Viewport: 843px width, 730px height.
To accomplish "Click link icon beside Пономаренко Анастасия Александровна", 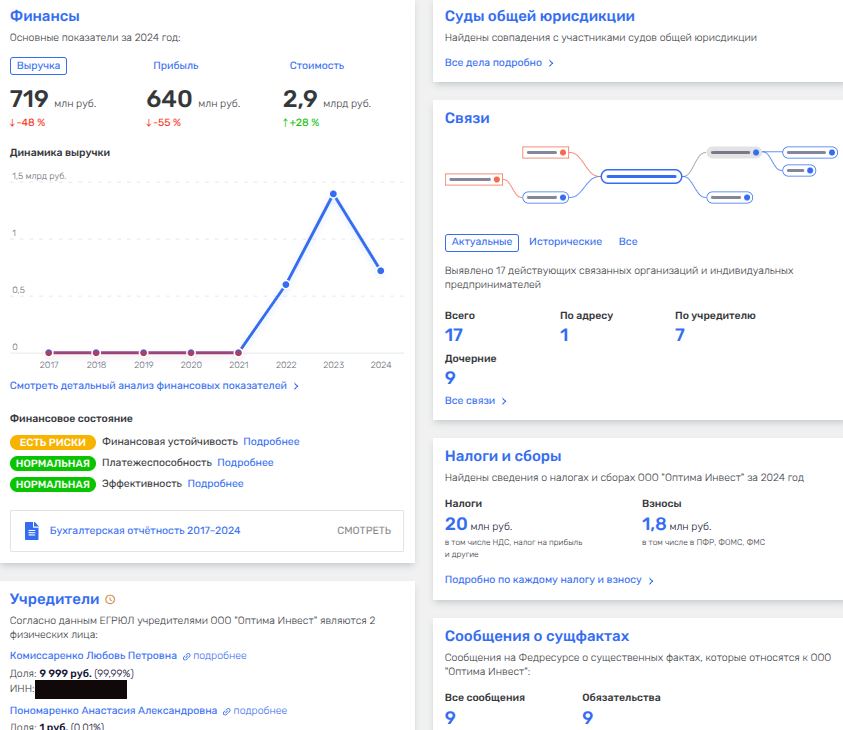I will pos(228,711).
